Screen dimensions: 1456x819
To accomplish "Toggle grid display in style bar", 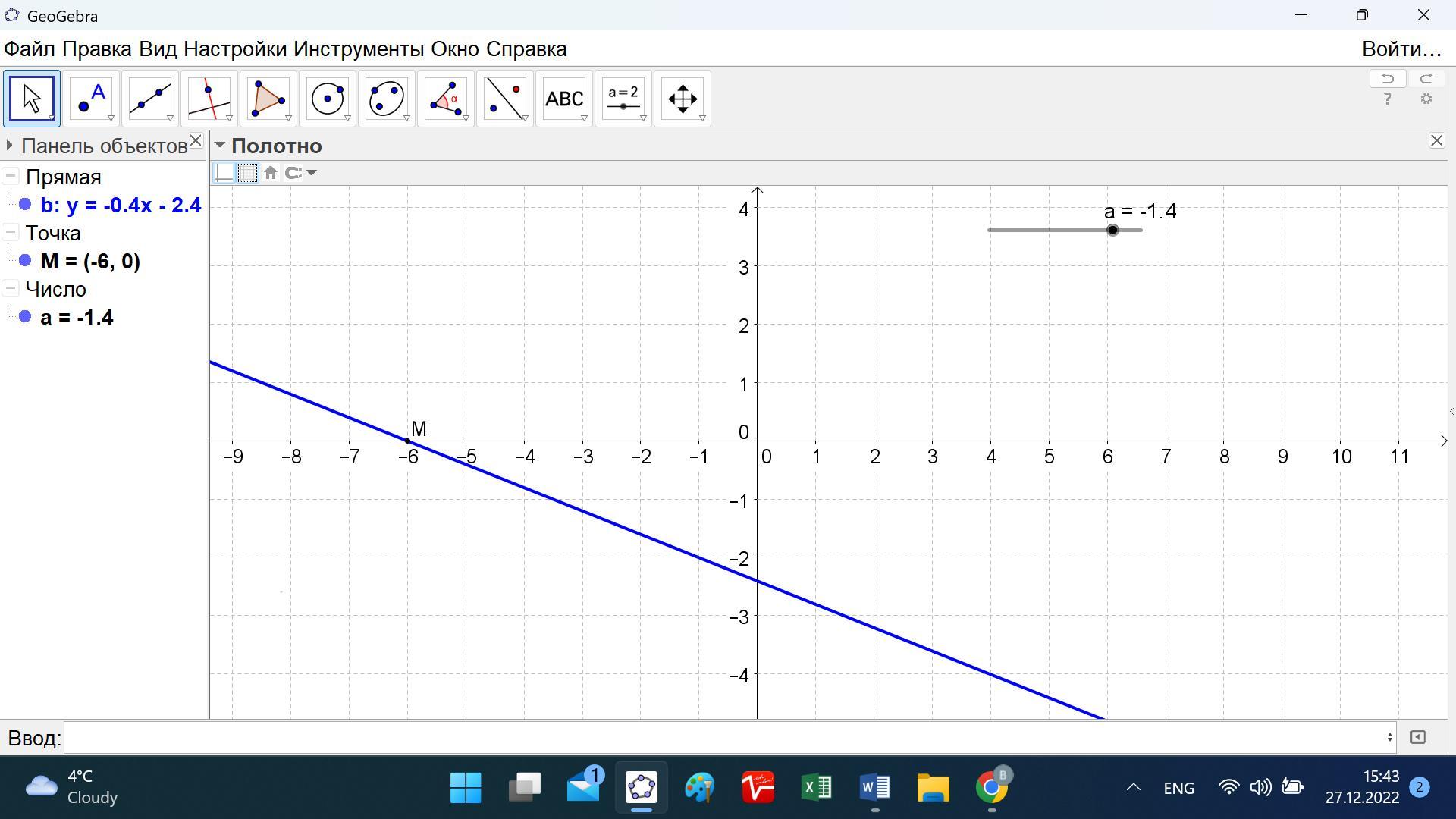I will 247,173.
